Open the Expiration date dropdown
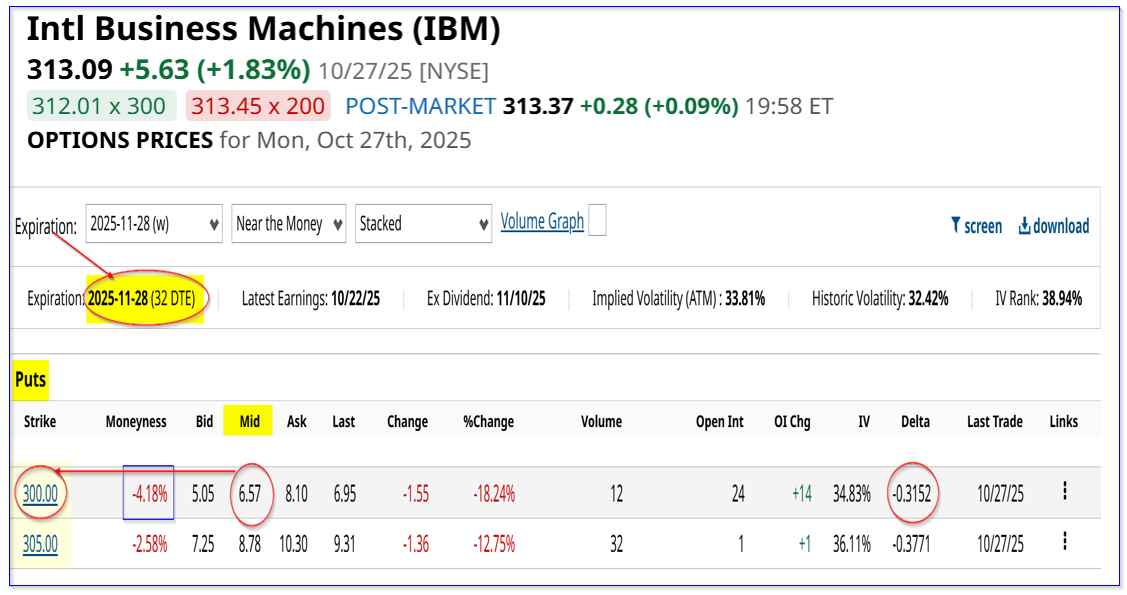 tap(154, 224)
